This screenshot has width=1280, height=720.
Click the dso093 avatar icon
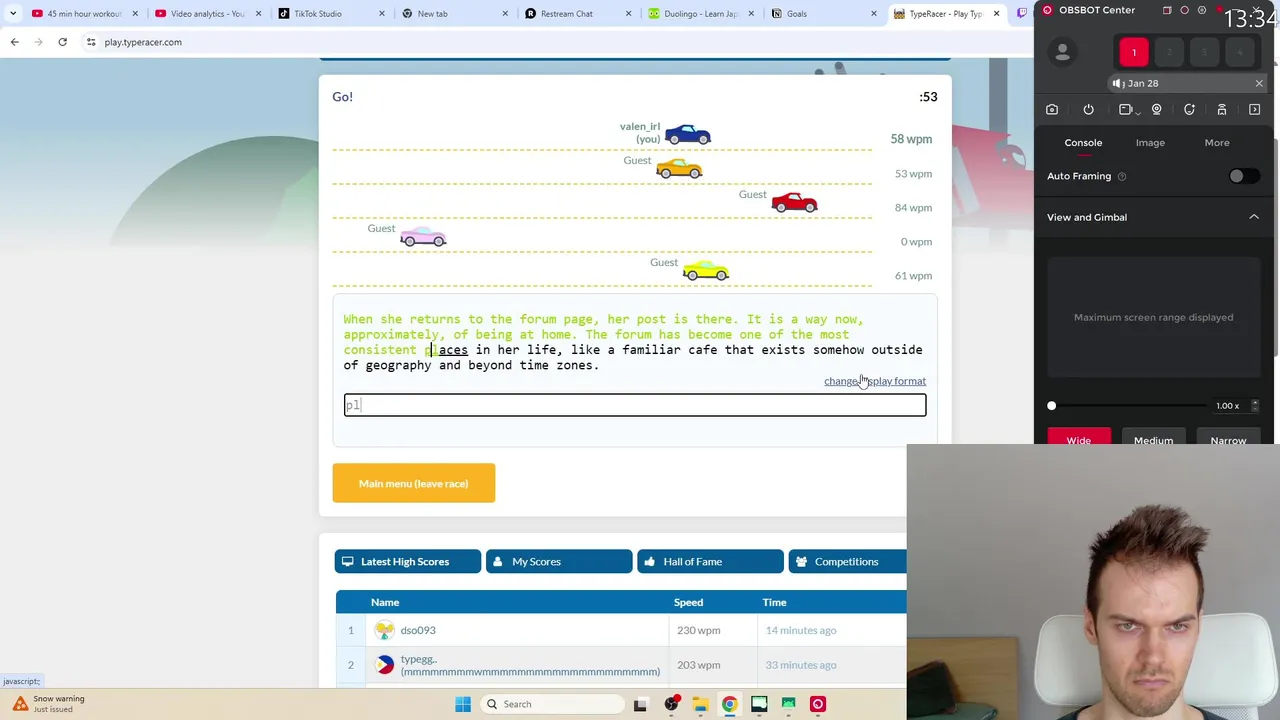tap(385, 630)
